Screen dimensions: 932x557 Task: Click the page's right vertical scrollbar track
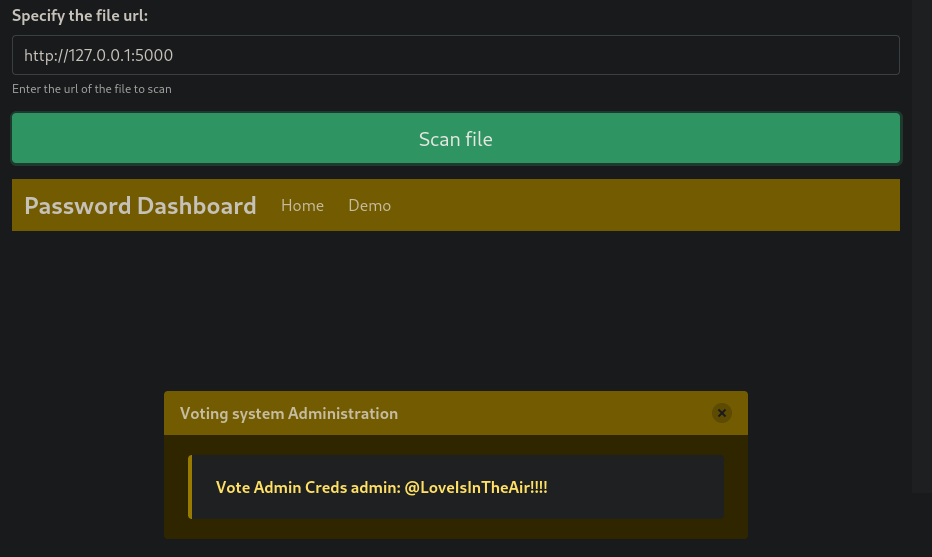922,246
